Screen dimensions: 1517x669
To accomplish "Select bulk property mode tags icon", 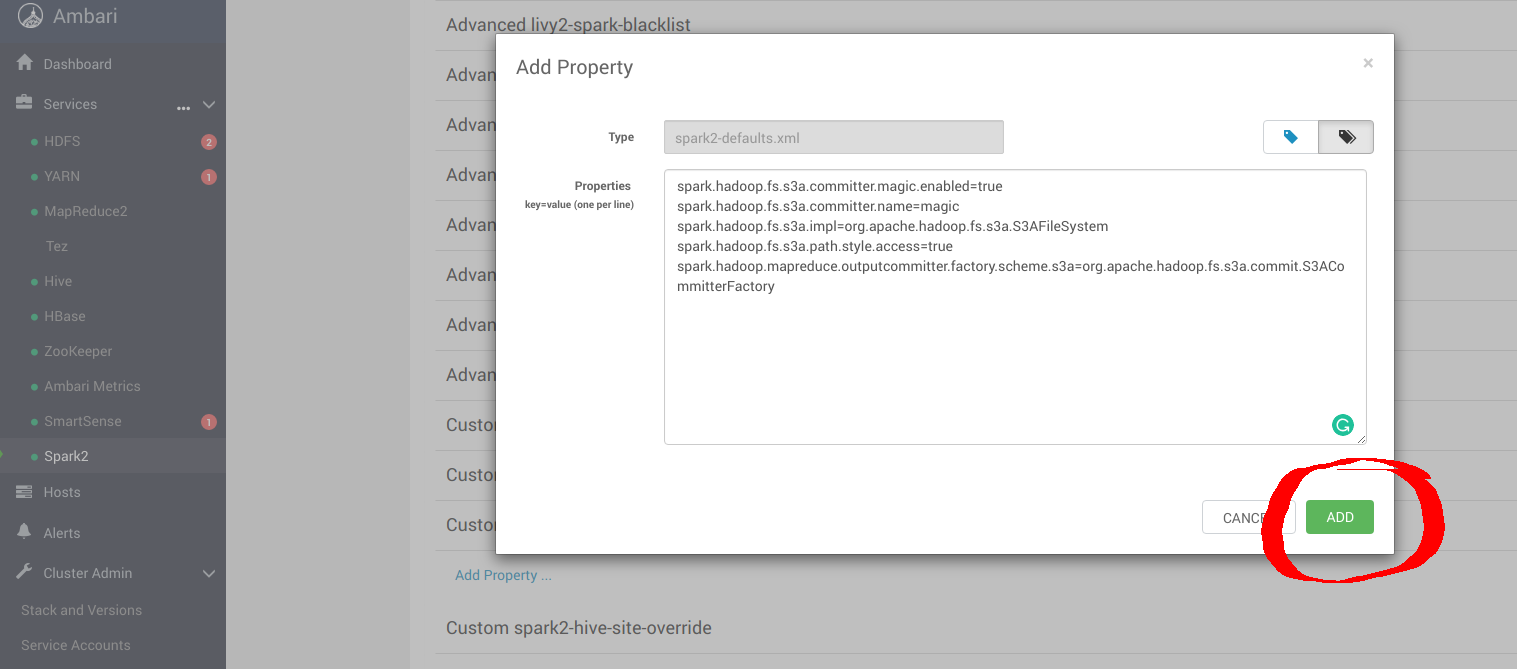I will [1346, 137].
